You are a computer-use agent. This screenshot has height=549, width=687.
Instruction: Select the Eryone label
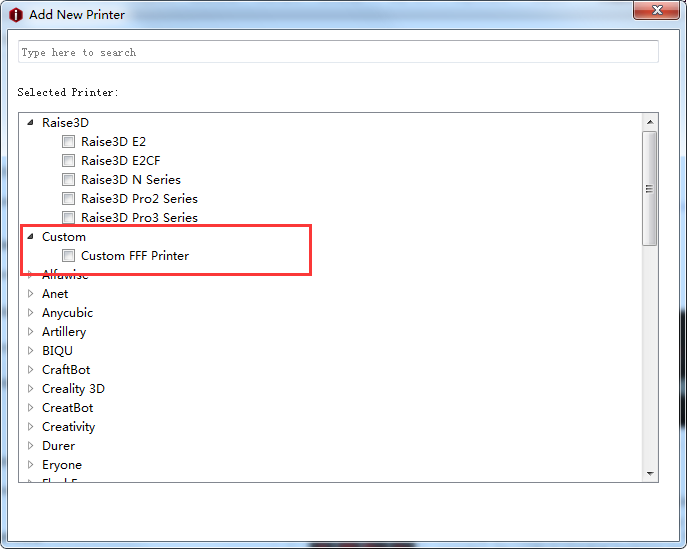(x=62, y=464)
